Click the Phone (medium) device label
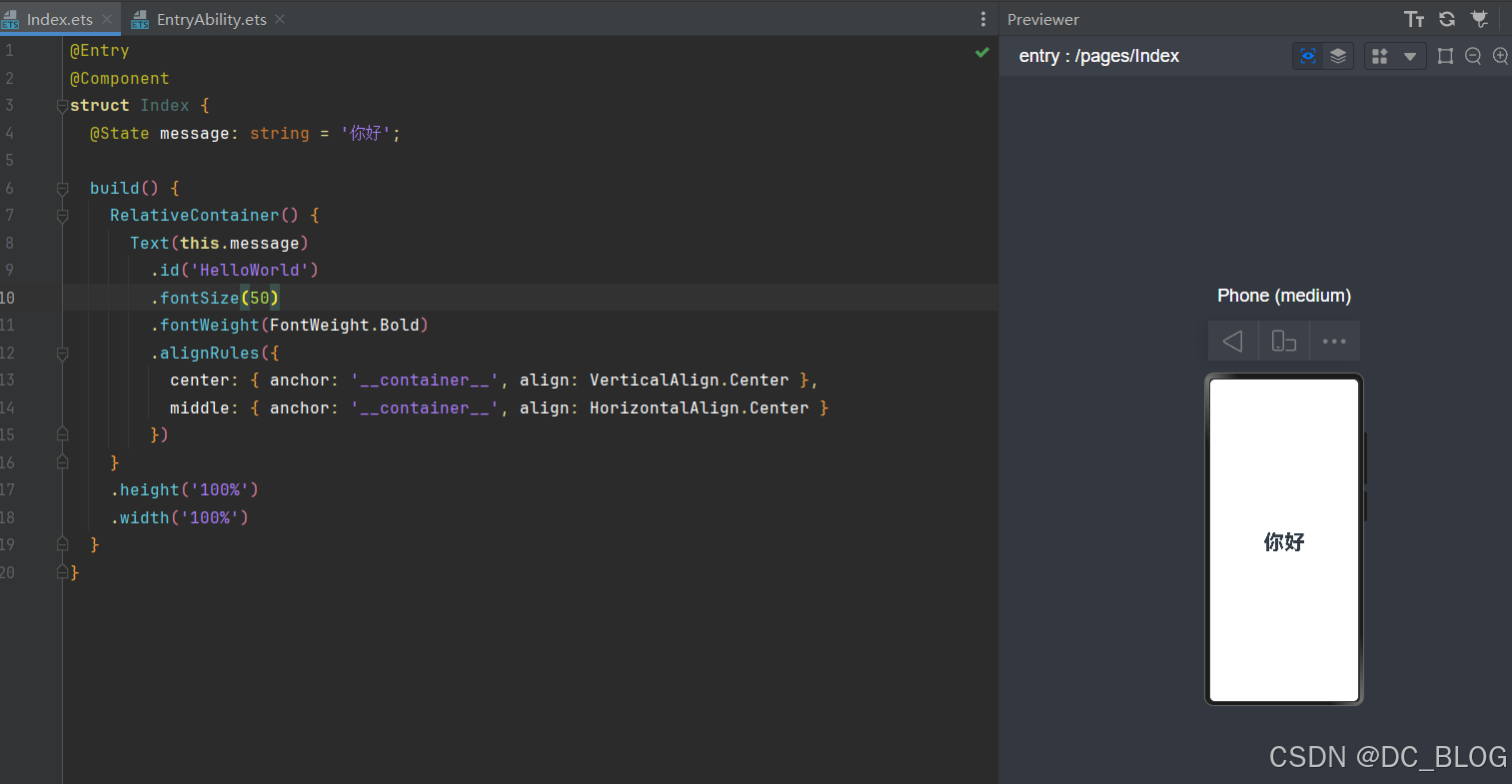The image size is (1512, 784). click(x=1284, y=296)
